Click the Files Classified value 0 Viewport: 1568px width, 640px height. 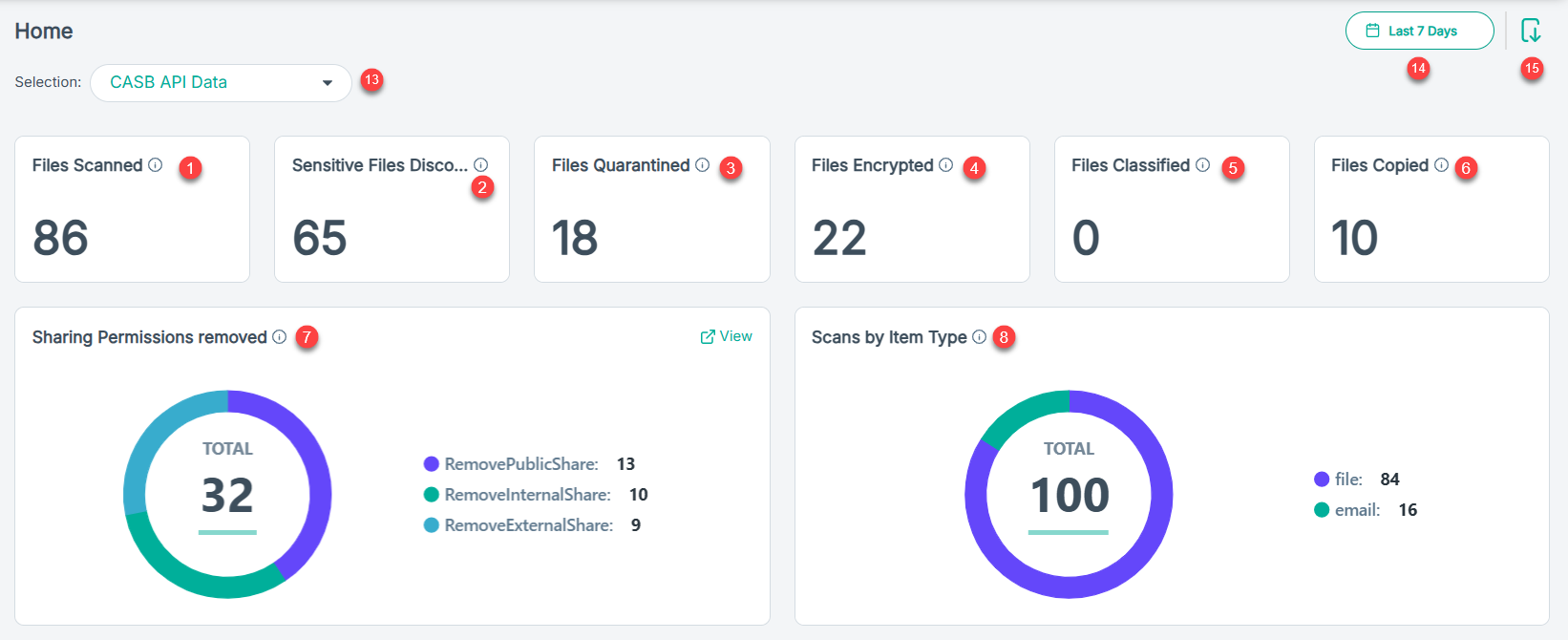click(1086, 238)
